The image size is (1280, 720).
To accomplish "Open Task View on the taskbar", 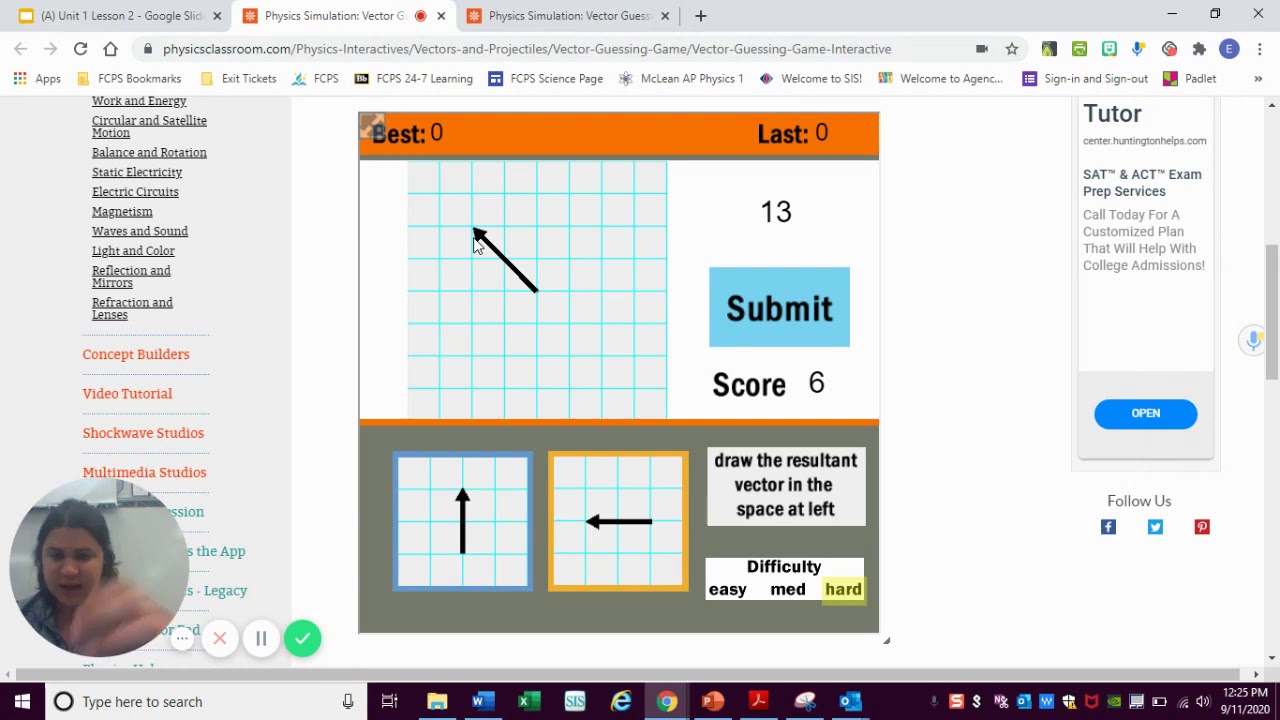I will click(390, 701).
